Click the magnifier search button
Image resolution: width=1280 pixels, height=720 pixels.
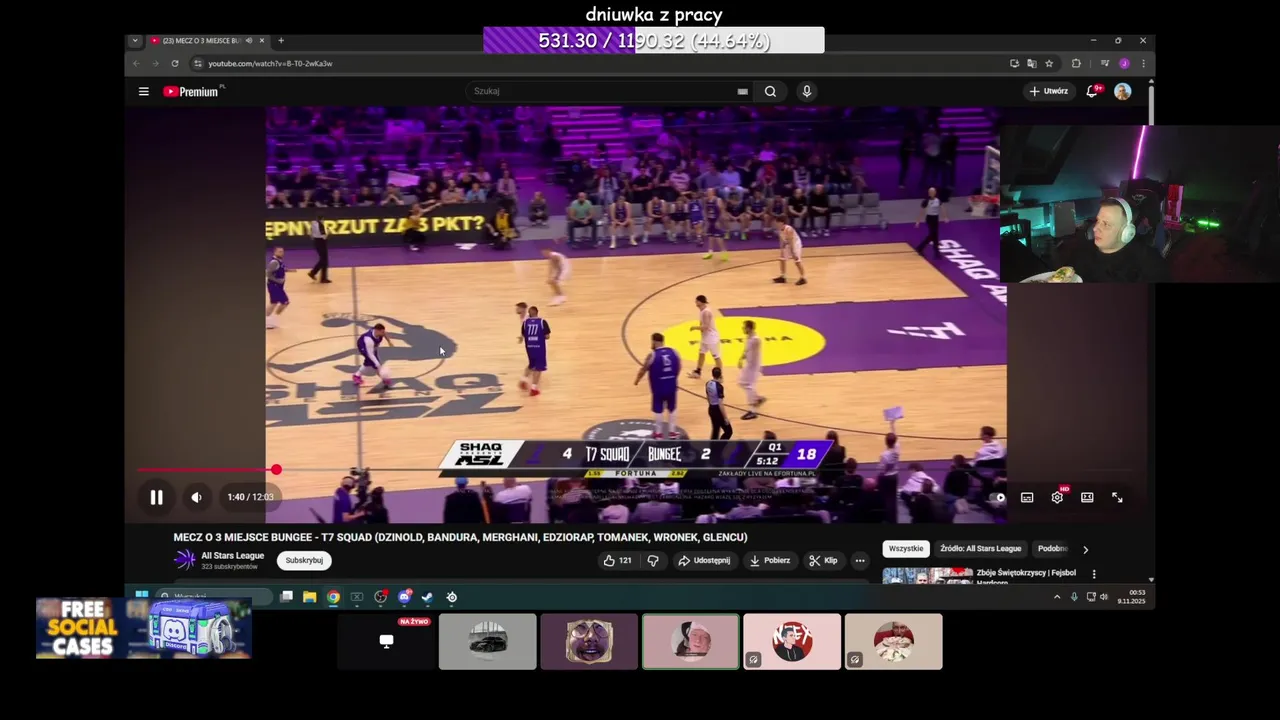pyautogui.click(x=770, y=91)
